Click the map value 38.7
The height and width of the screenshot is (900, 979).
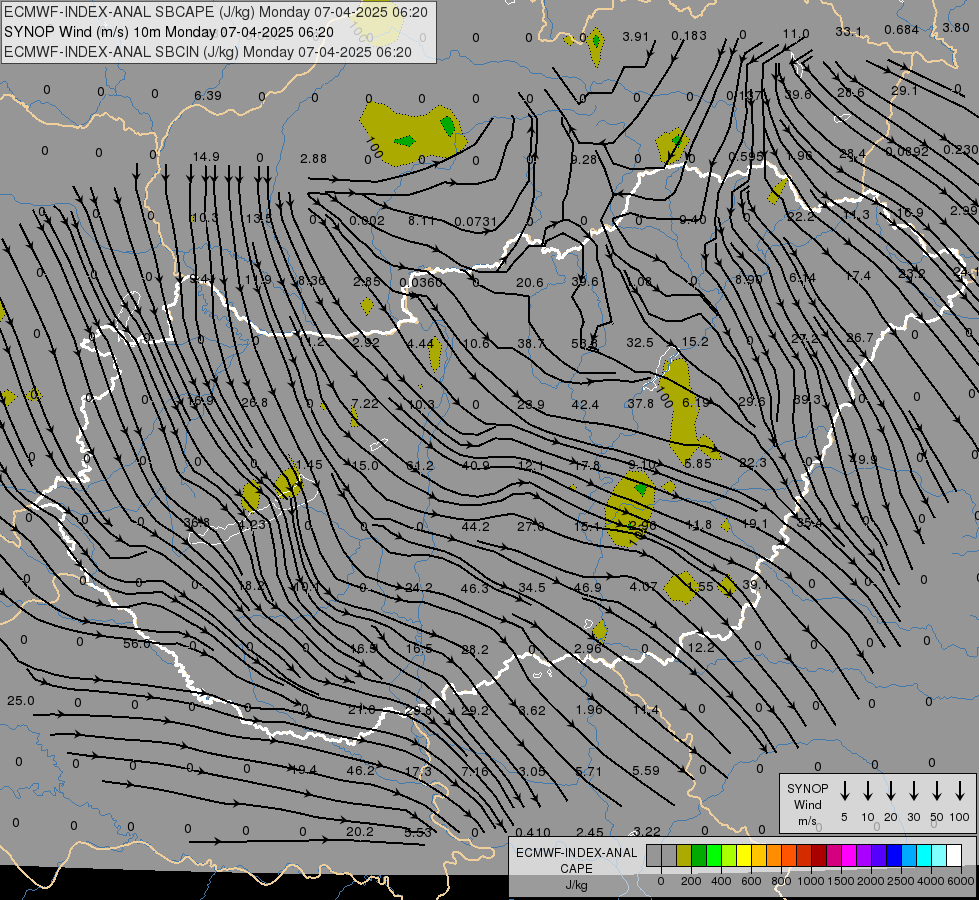pyautogui.click(x=531, y=344)
